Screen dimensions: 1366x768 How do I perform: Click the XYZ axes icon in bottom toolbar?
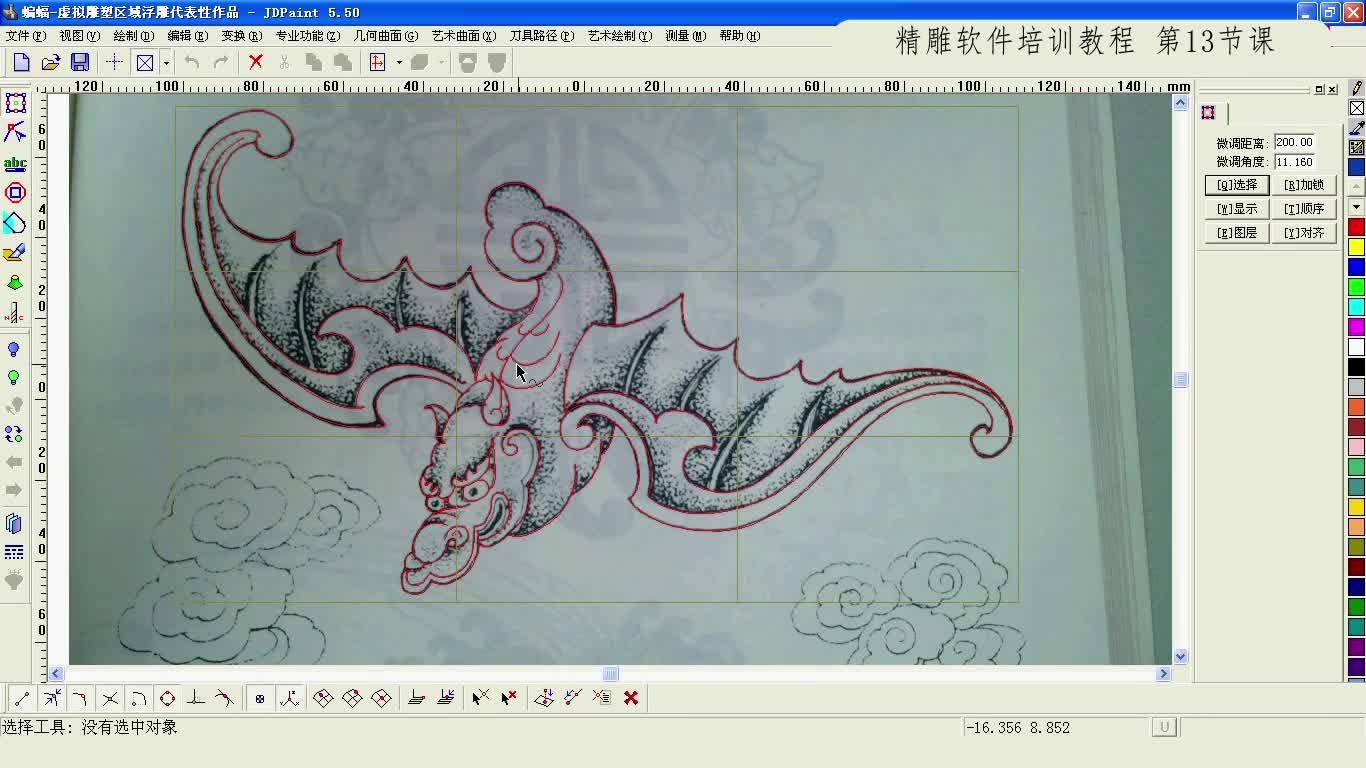[290, 698]
